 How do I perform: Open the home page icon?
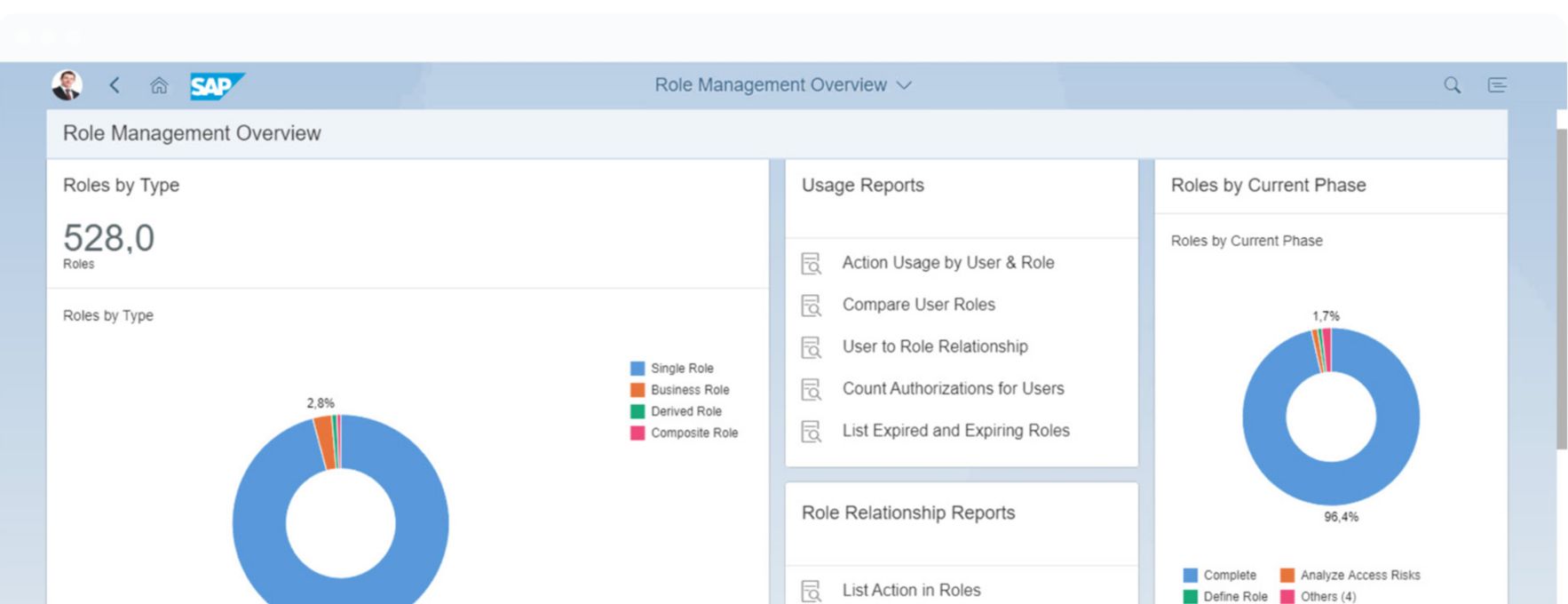tap(159, 85)
